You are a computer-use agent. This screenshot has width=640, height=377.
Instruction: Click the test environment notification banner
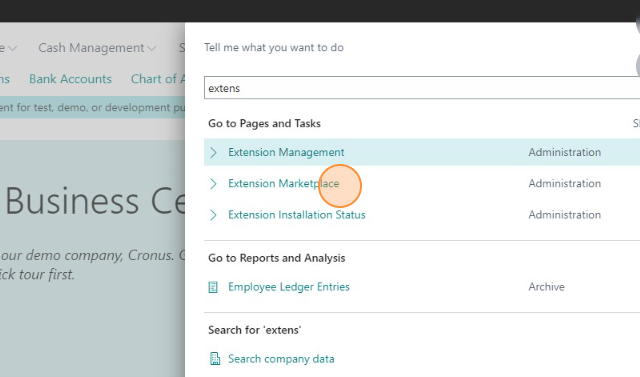pyautogui.click(x=92, y=107)
